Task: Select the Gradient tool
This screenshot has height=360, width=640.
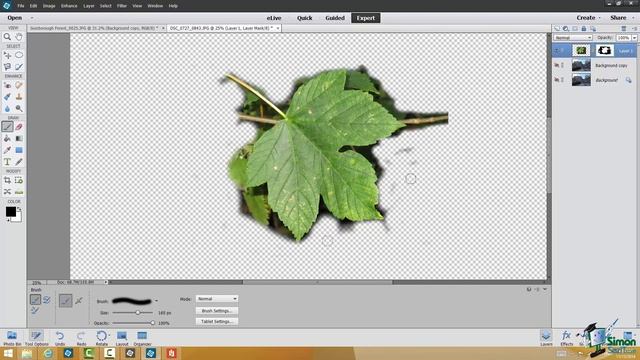Action: tap(19, 138)
